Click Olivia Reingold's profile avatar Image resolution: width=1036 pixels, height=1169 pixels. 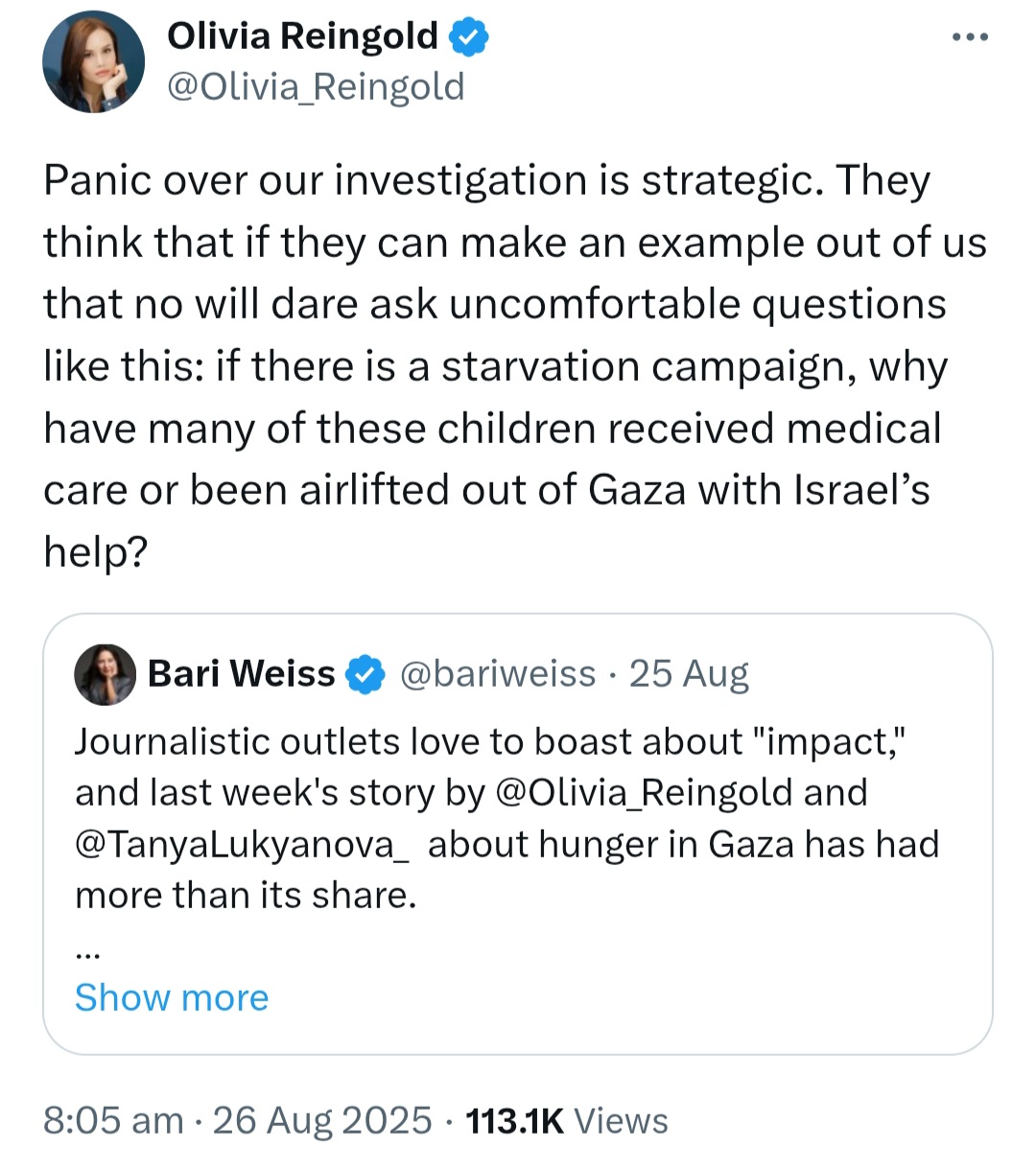(93, 62)
